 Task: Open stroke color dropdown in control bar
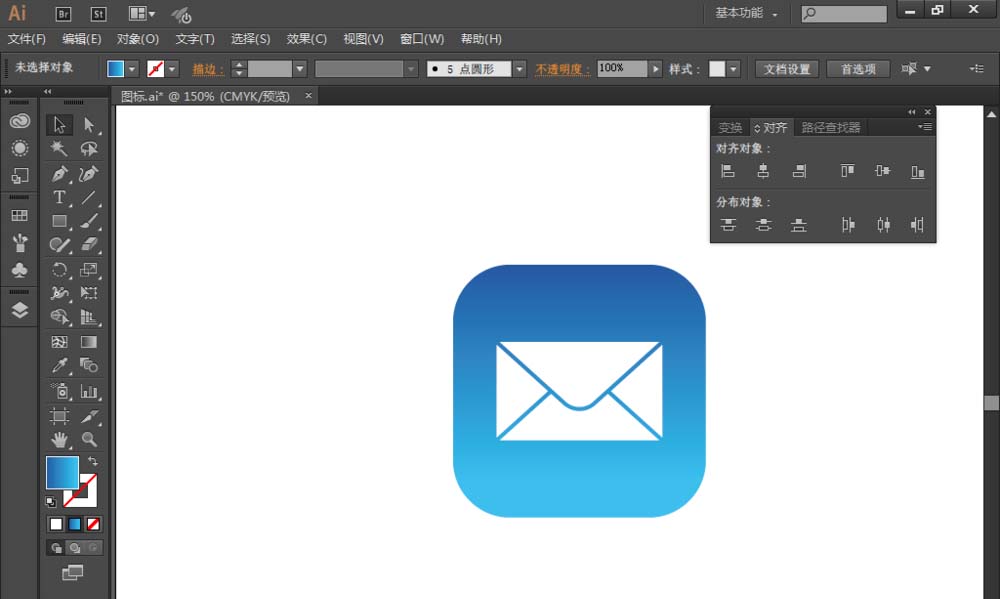tap(172, 69)
